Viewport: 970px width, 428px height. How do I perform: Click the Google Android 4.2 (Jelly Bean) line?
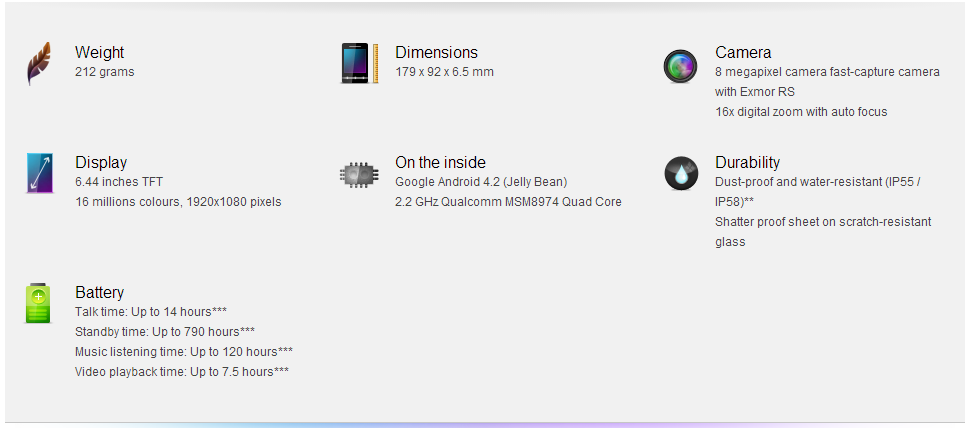point(481,182)
